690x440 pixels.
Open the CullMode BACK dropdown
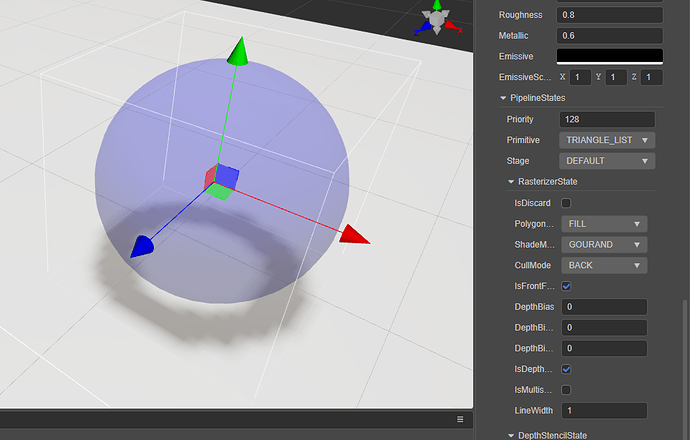(604, 265)
